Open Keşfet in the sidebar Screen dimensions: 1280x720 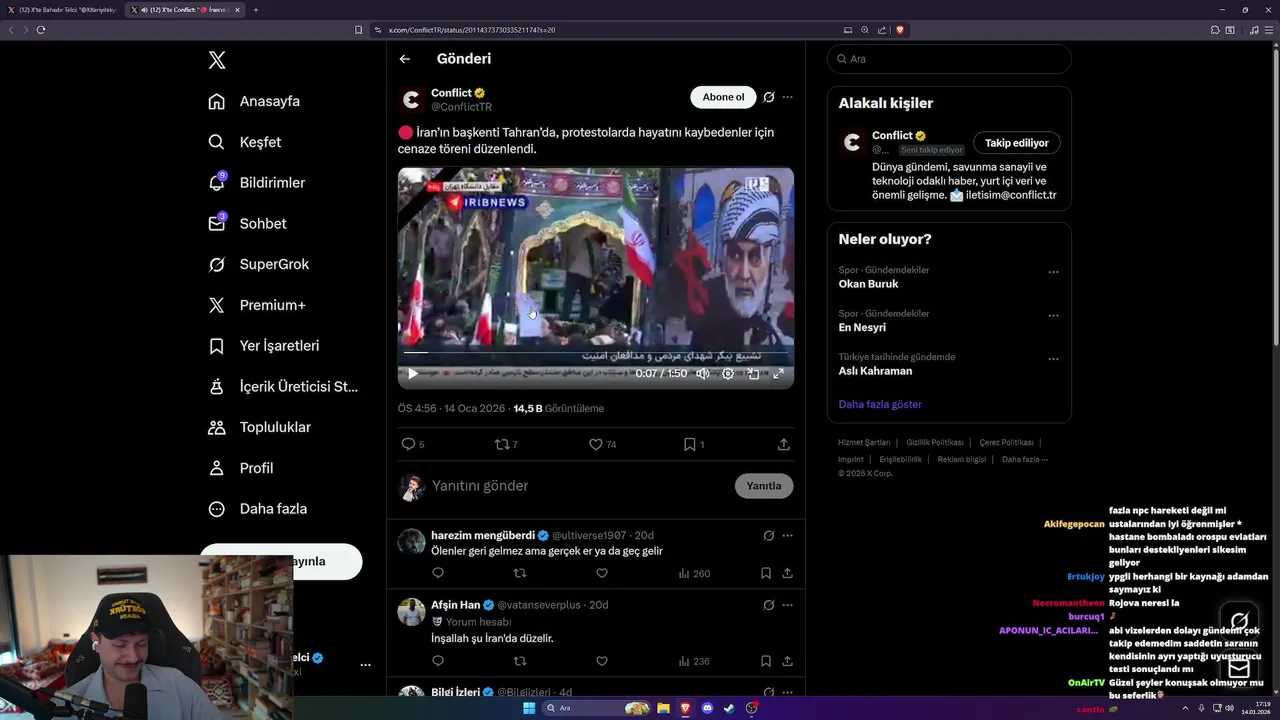(245, 142)
